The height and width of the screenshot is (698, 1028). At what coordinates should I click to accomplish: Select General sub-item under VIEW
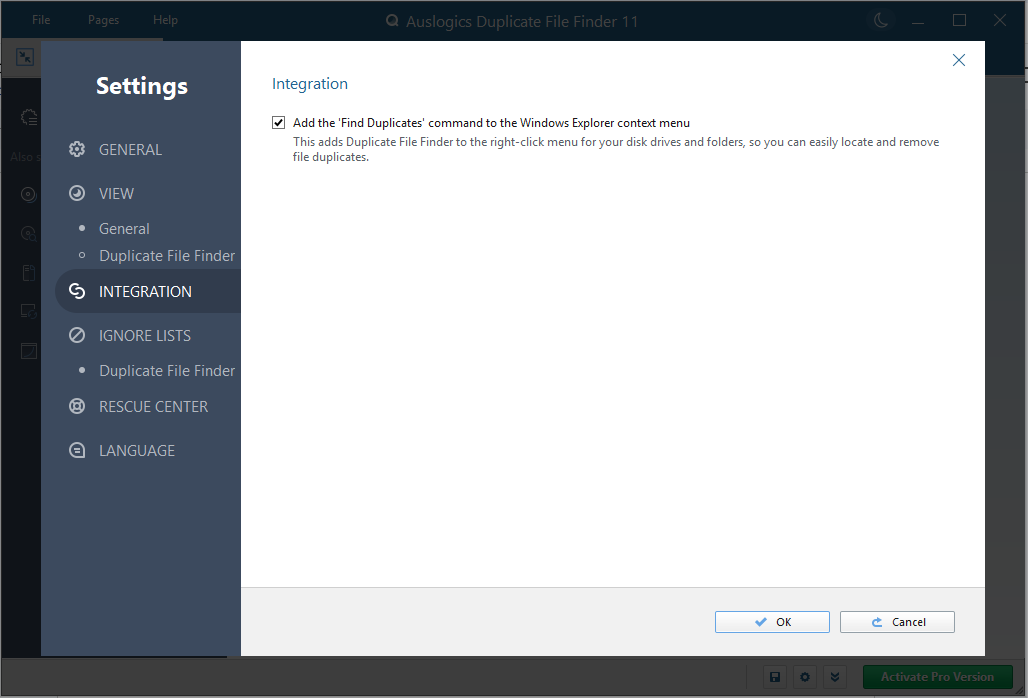124,229
